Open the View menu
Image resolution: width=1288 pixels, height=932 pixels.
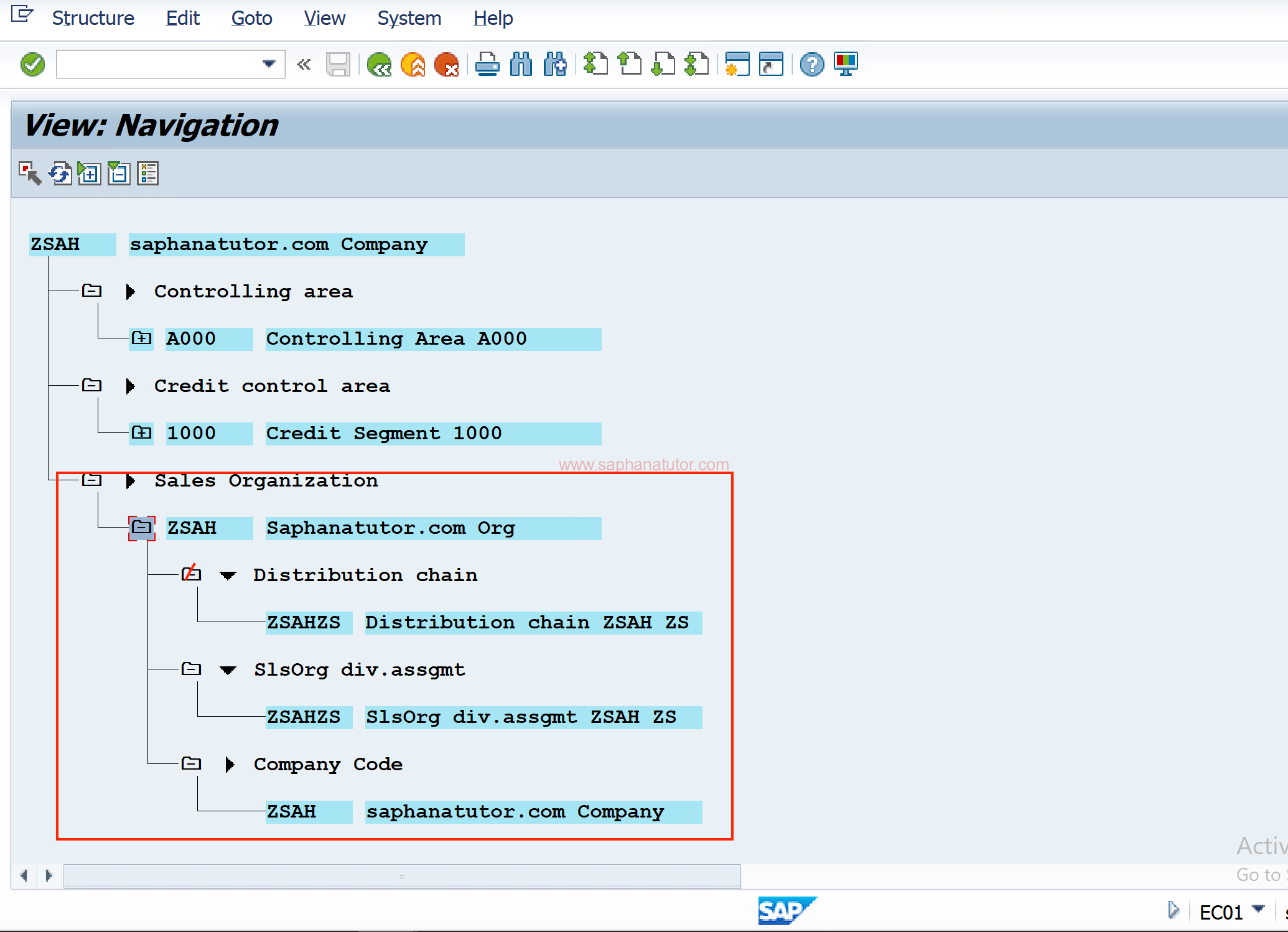(x=324, y=19)
